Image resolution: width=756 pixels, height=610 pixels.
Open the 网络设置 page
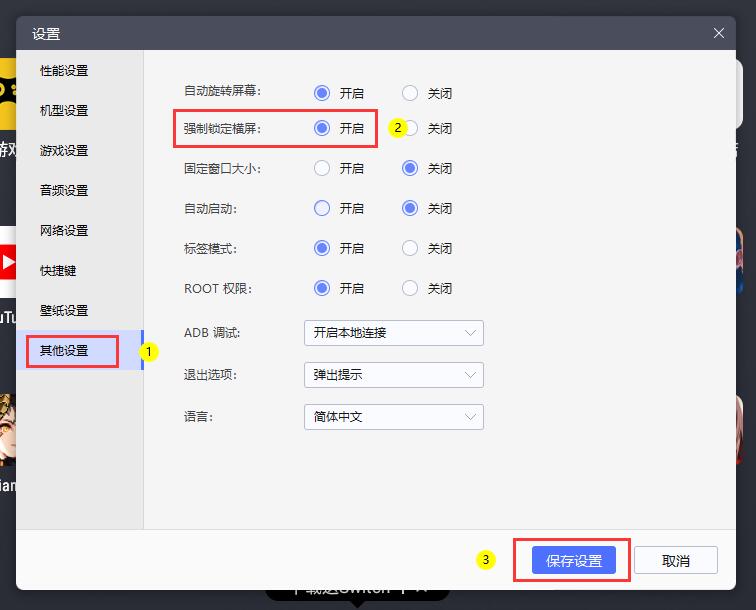click(64, 231)
